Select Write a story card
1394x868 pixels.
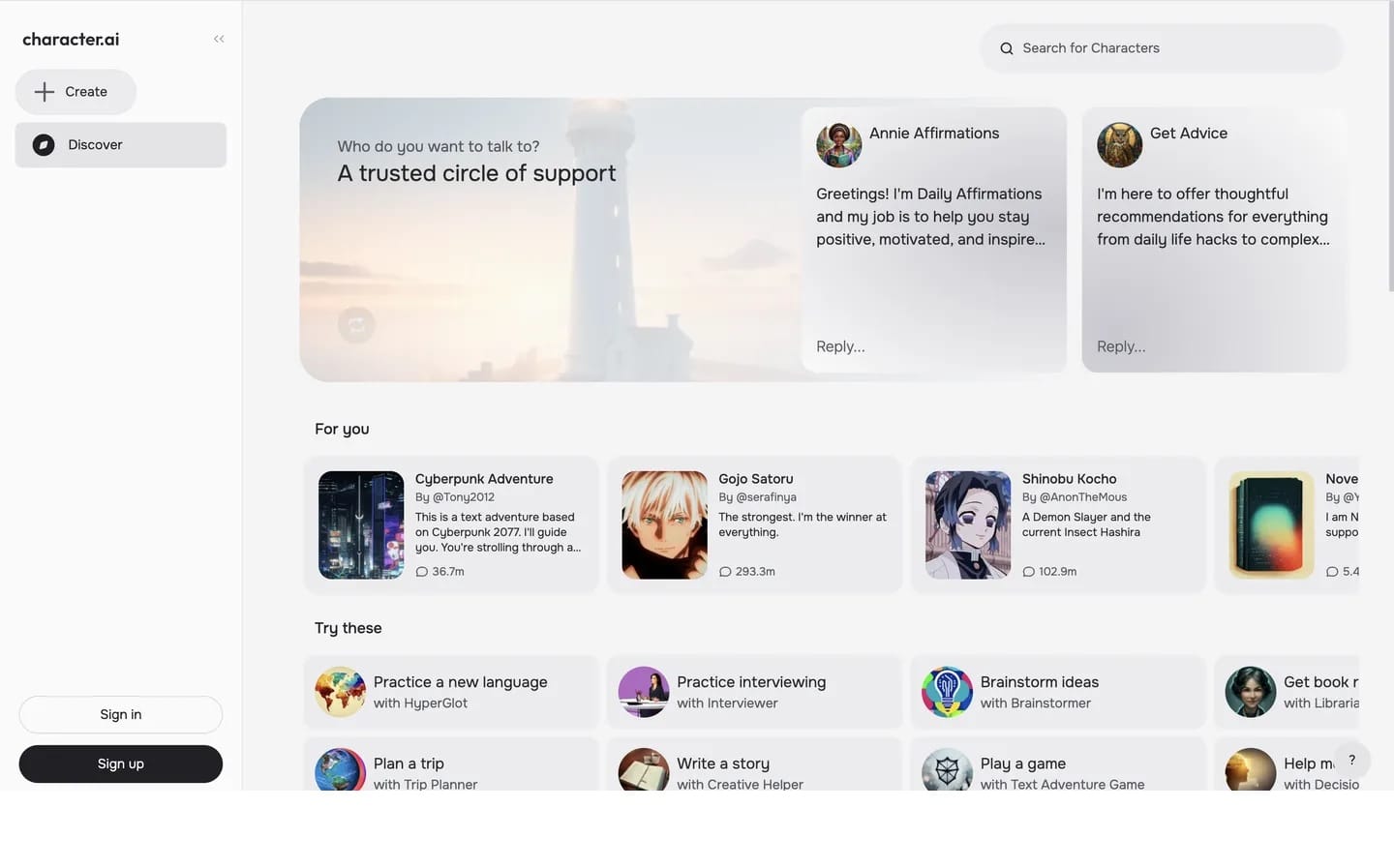(x=754, y=764)
